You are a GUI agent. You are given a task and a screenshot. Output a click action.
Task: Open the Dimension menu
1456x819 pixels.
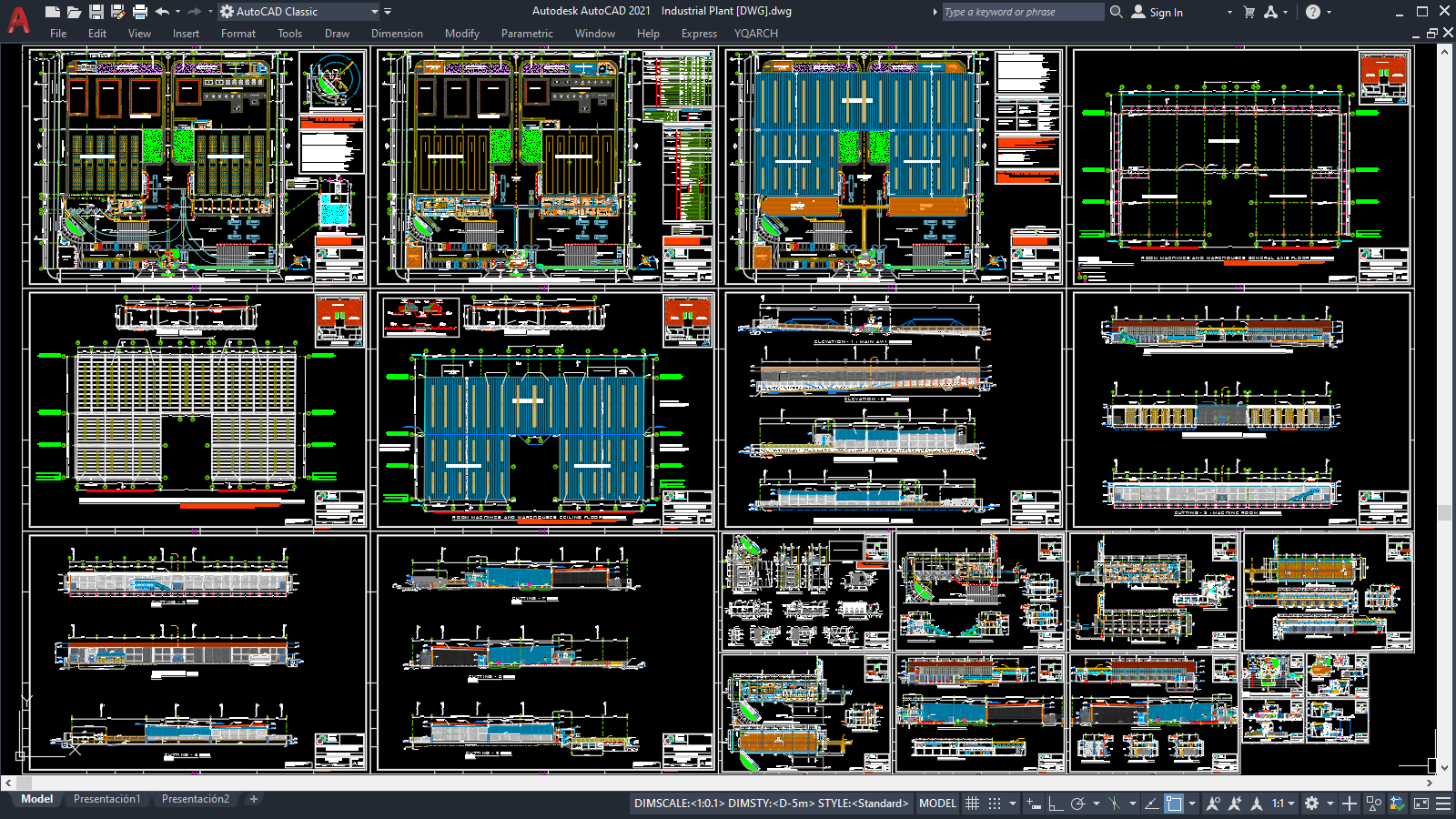click(397, 34)
